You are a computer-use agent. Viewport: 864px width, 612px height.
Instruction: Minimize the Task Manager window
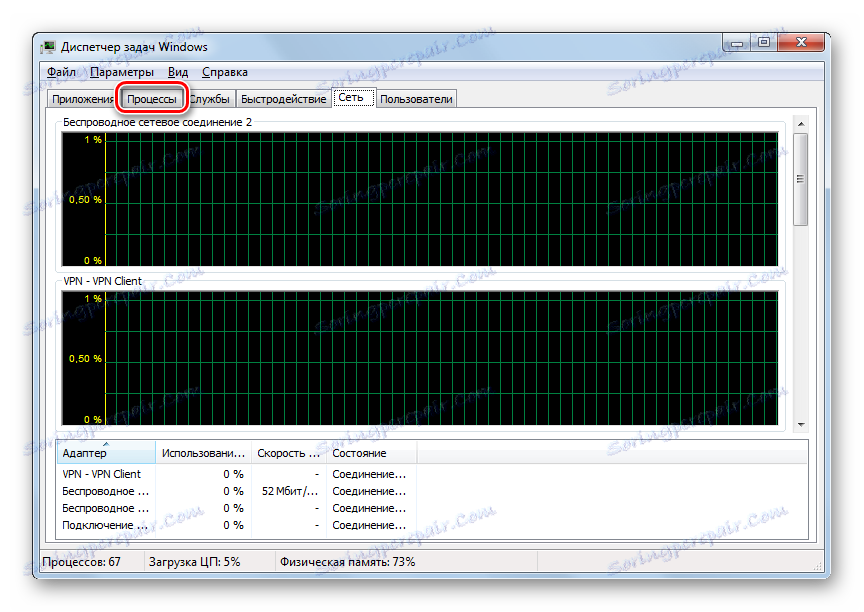737,42
